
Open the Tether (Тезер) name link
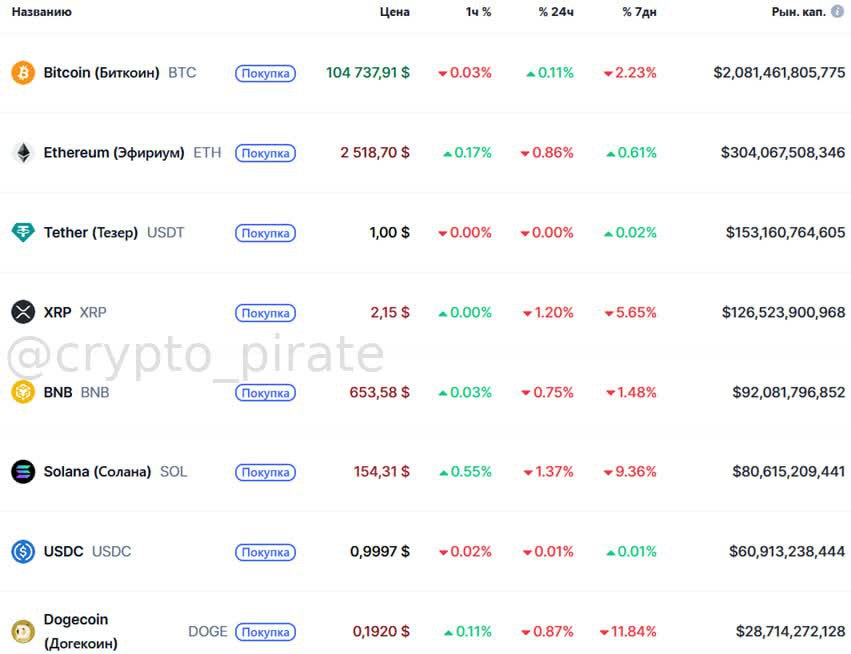click(91, 232)
